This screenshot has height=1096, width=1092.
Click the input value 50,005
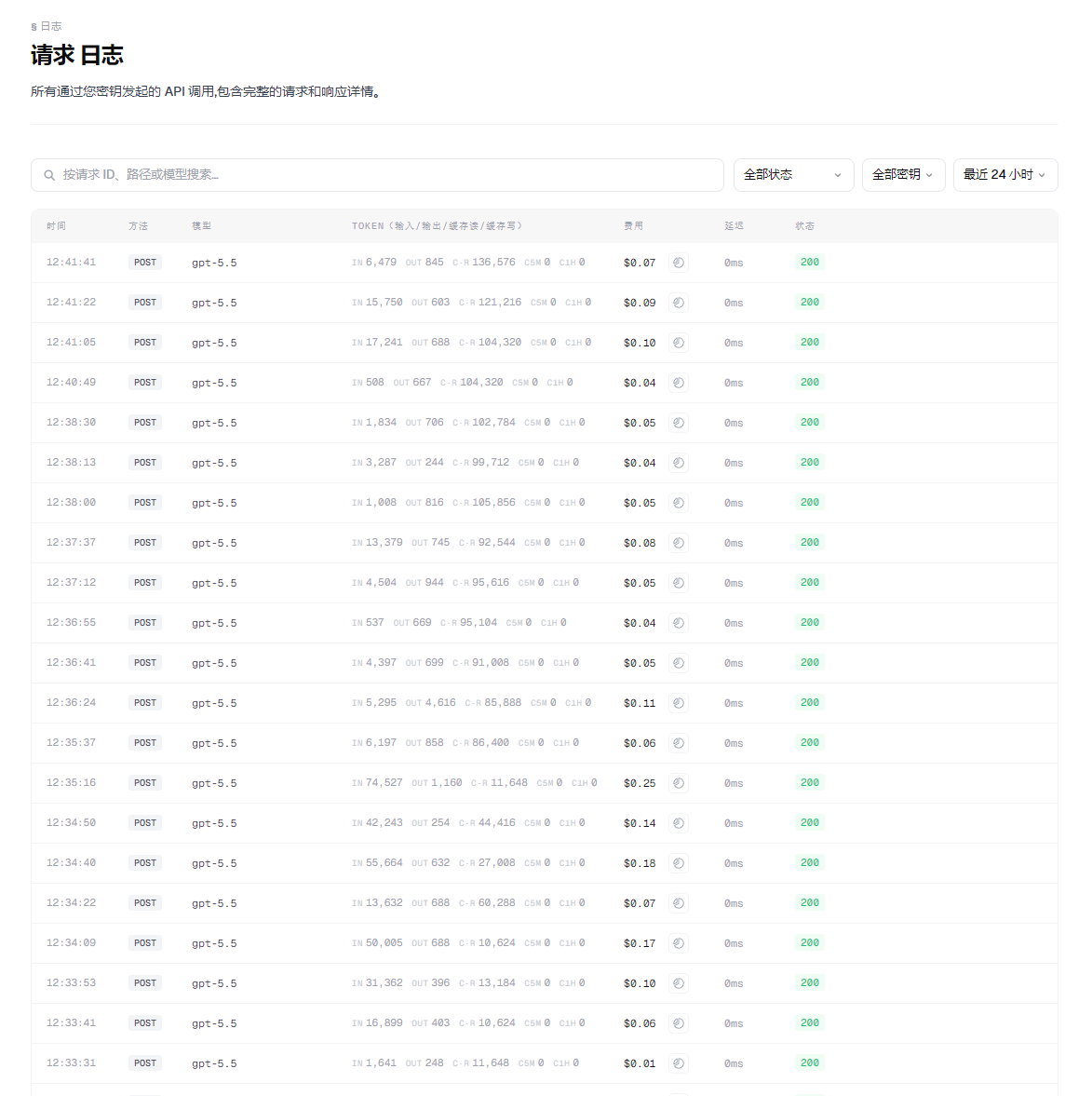(384, 943)
